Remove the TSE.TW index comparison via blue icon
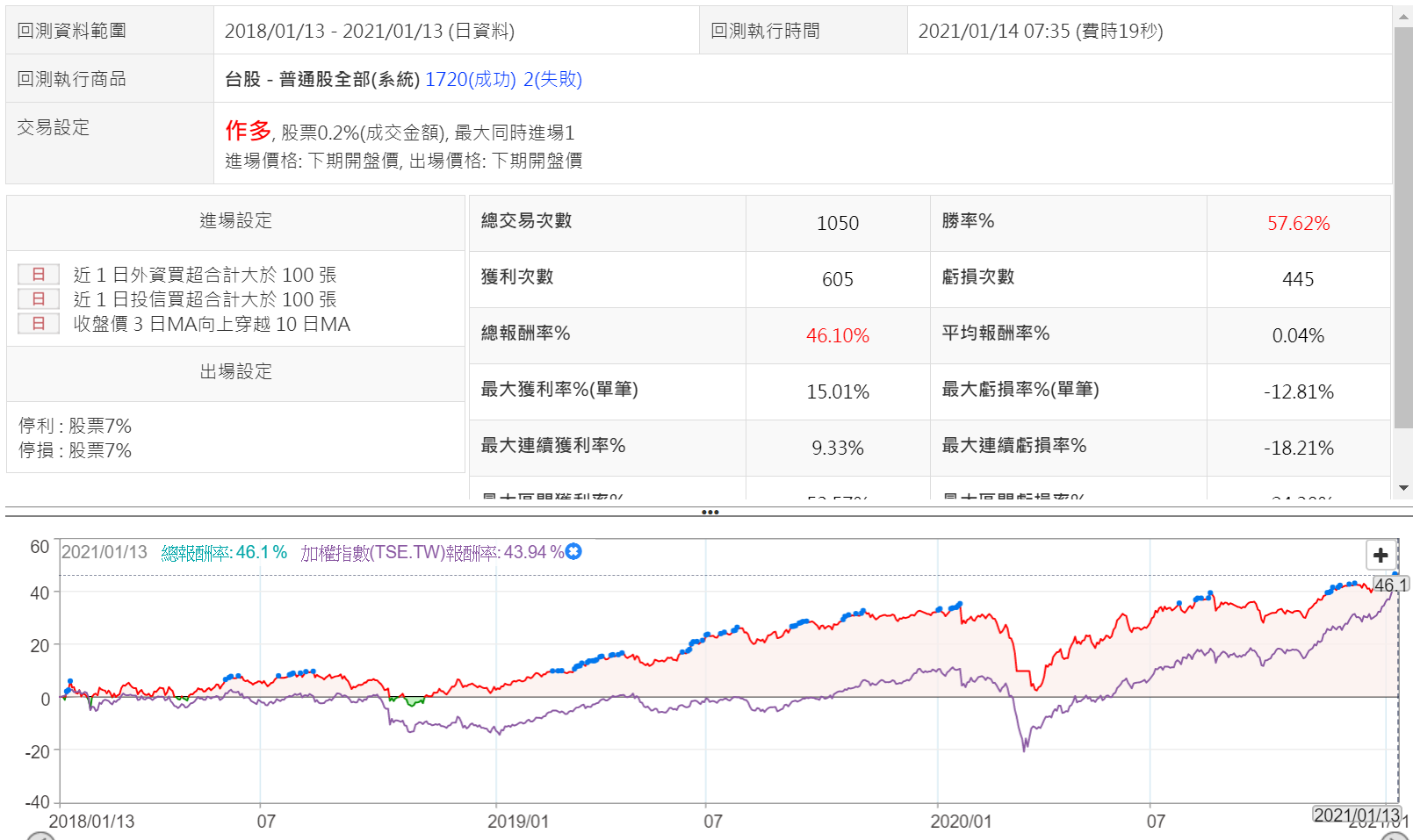 tap(573, 552)
